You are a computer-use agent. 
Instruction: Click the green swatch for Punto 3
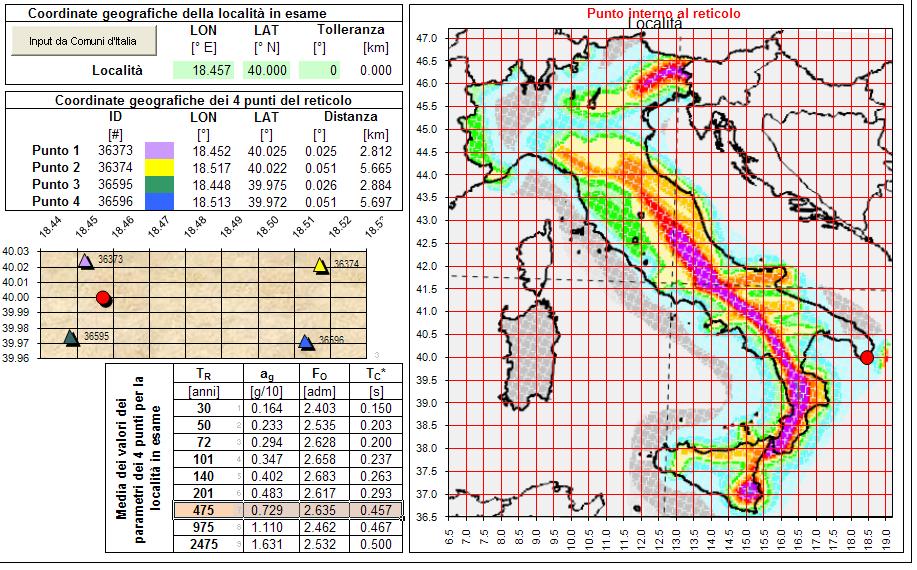(x=160, y=185)
